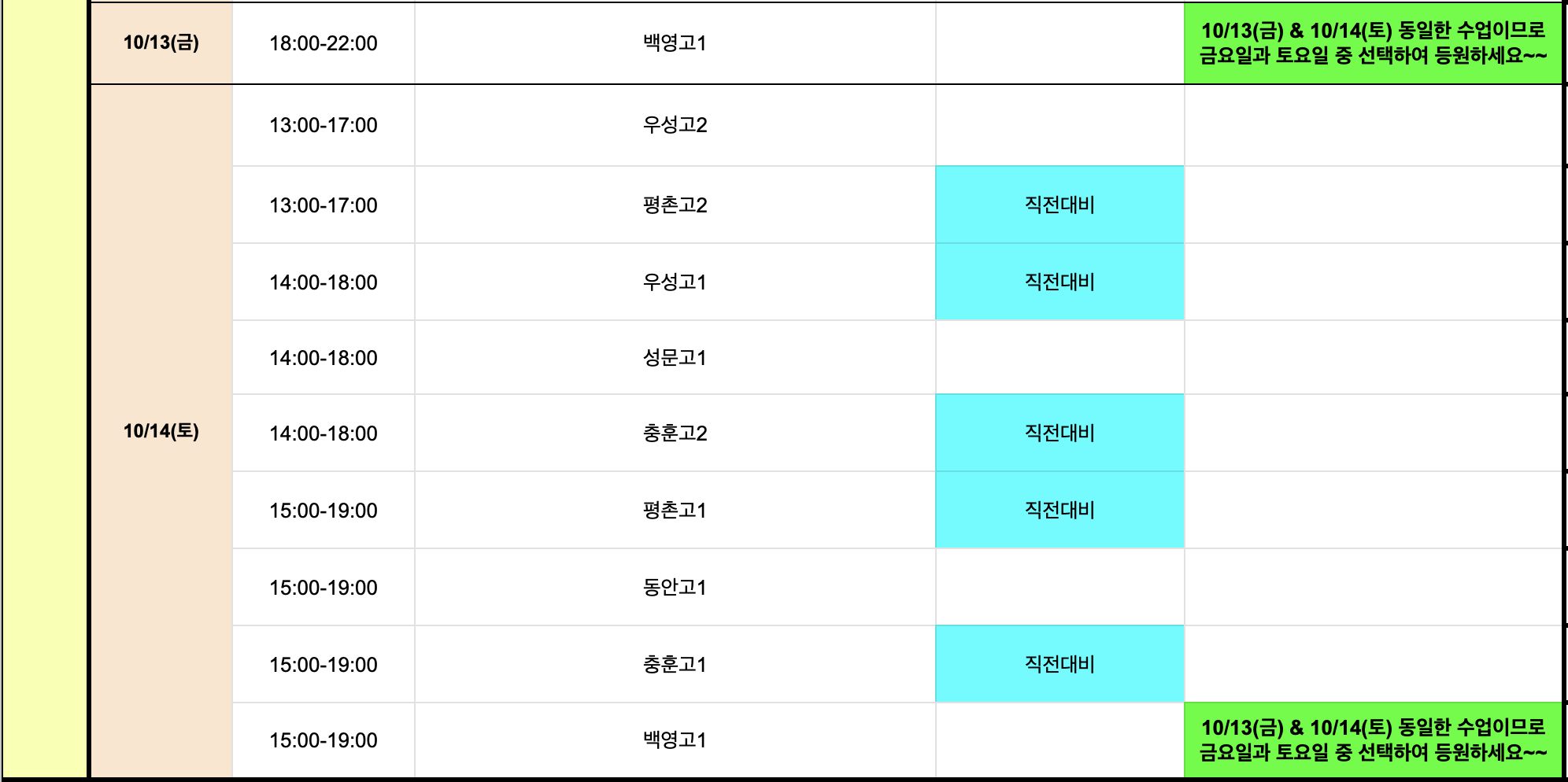Select the 우성고2 class cell
1568x782 pixels.
click(x=675, y=125)
